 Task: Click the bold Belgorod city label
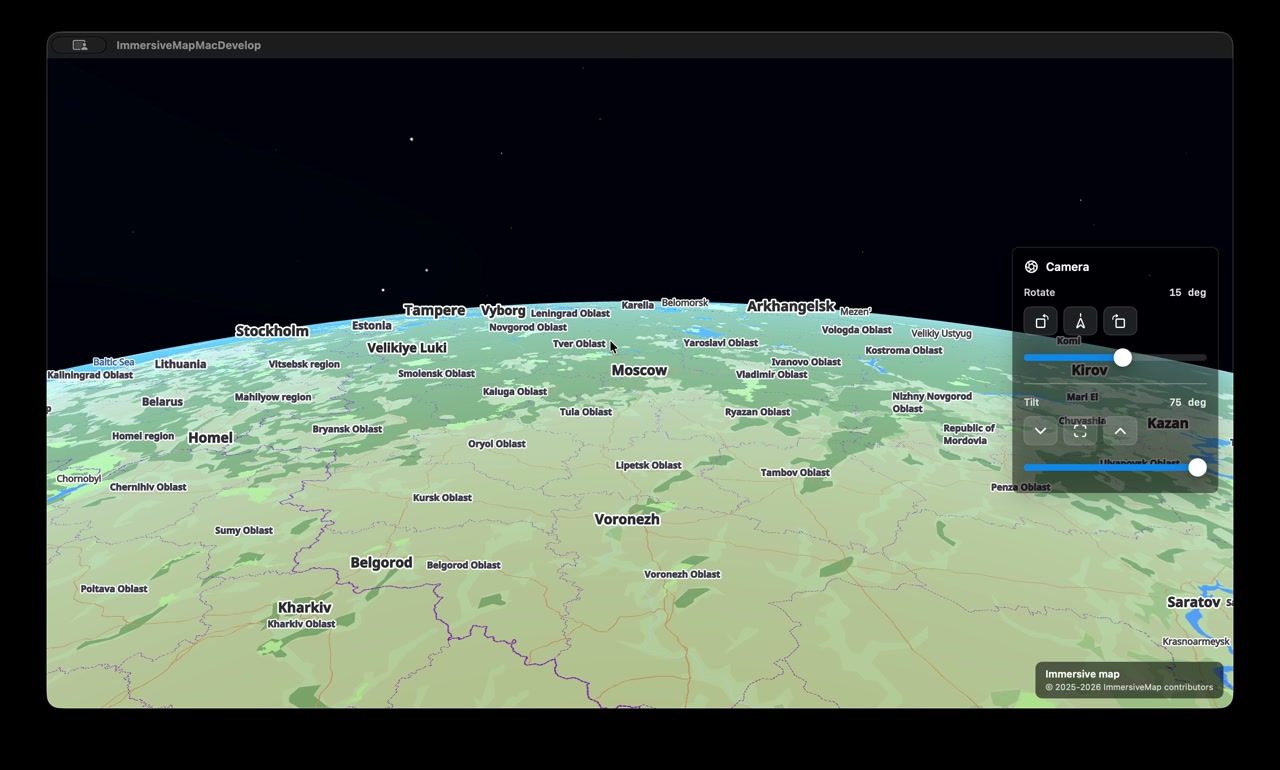tap(381, 563)
